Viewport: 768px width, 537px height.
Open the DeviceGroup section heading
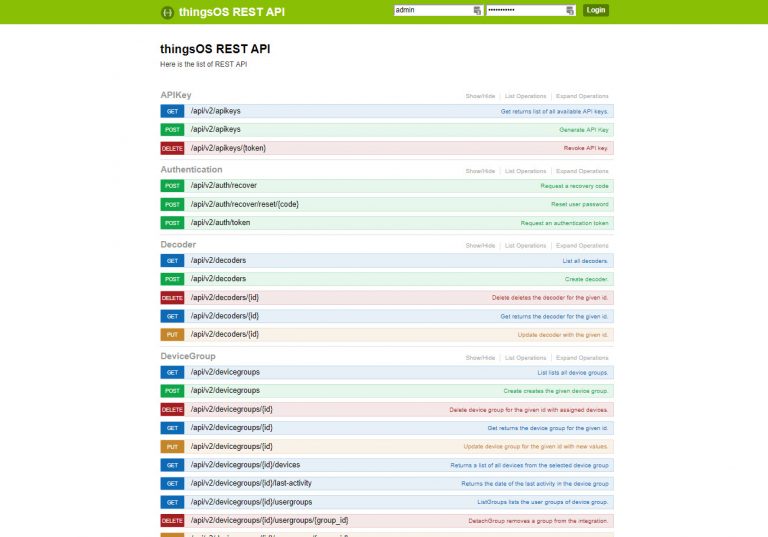(188, 356)
